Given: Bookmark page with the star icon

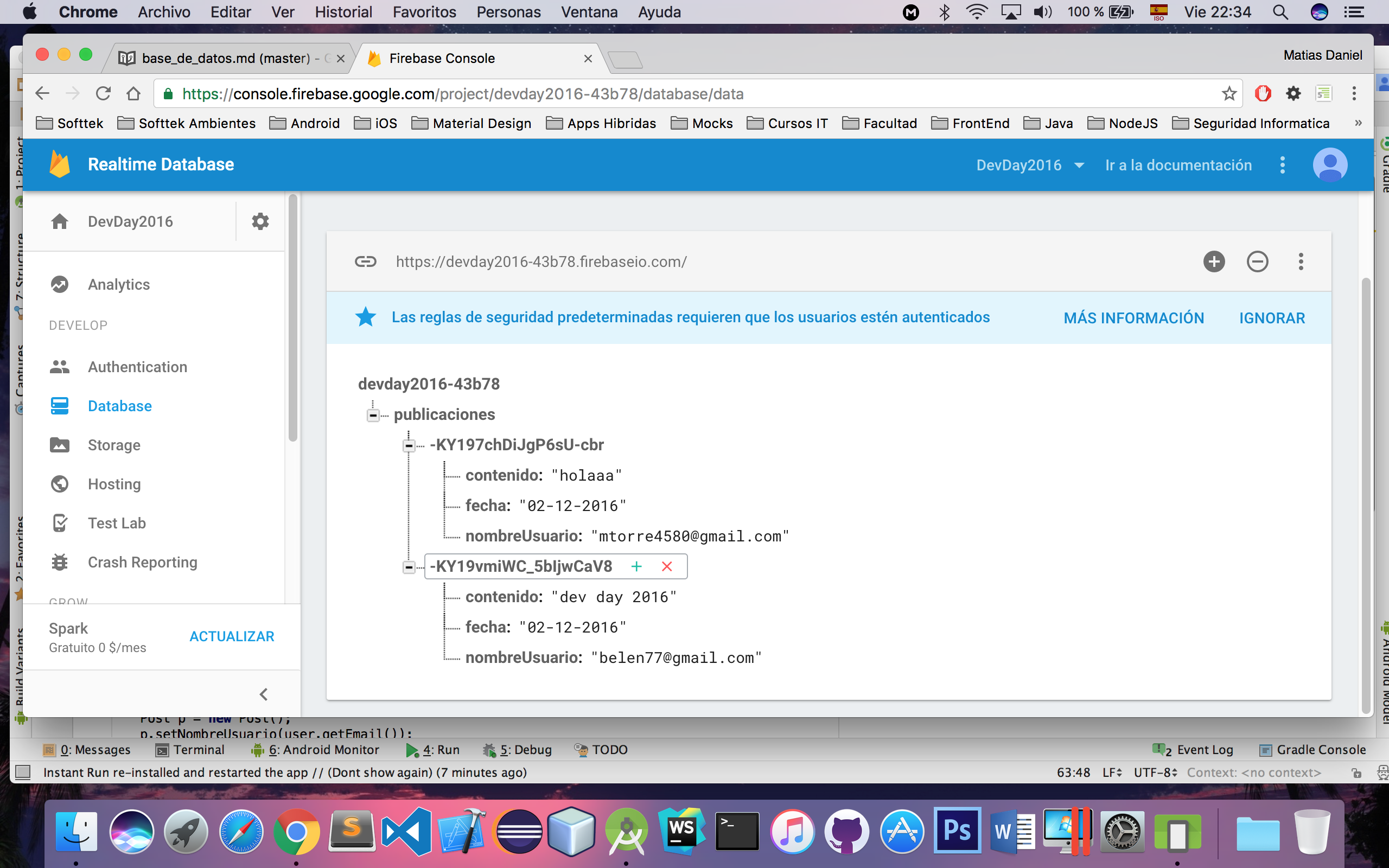Looking at the screenshot, I should (1228, 93).
